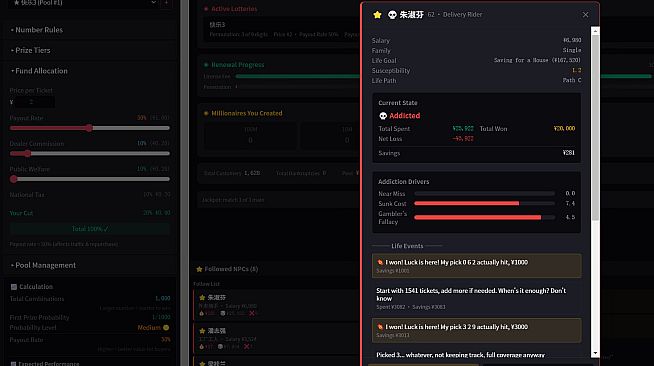Click 'Start with 1541 tickets' life event
The image size is (654, 366).
click(476, 298)
